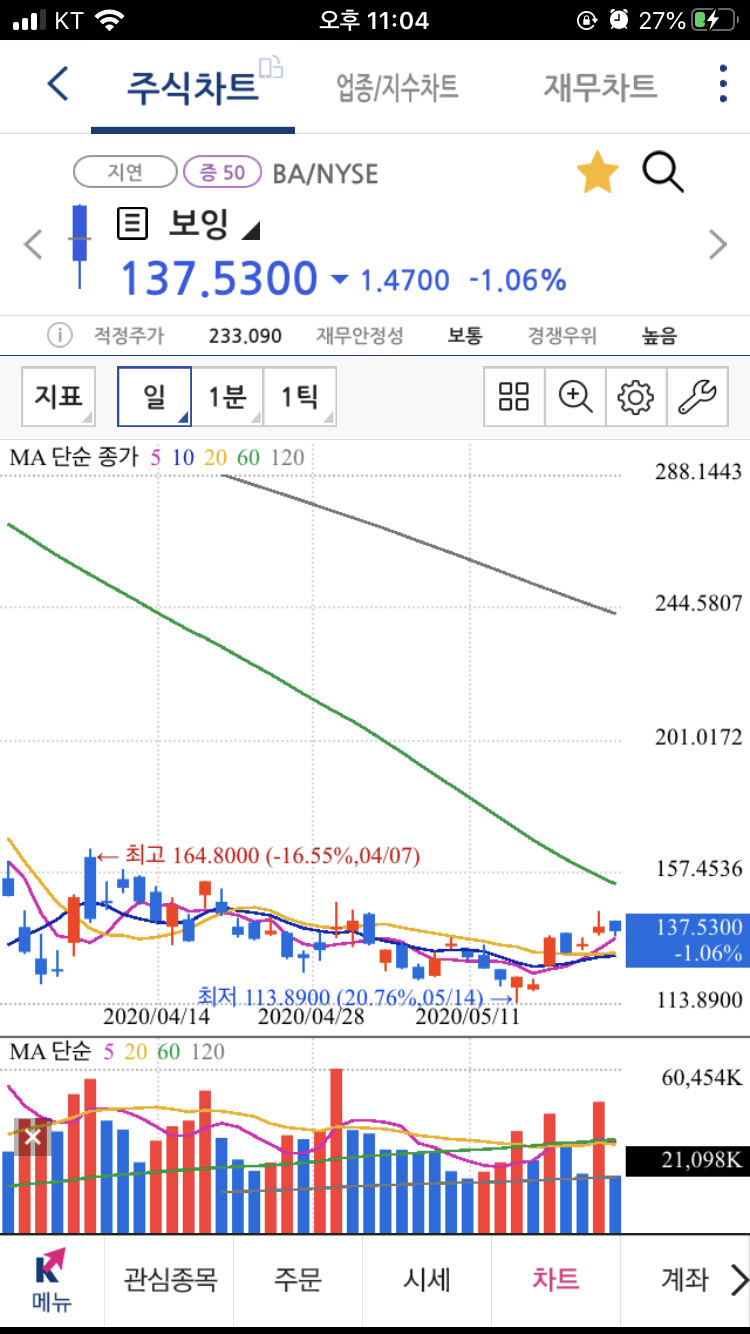Tap the 60,454K volume axis label
Image resolution: width=750 pixels, height=1334 pixels.
(701, 1078)
